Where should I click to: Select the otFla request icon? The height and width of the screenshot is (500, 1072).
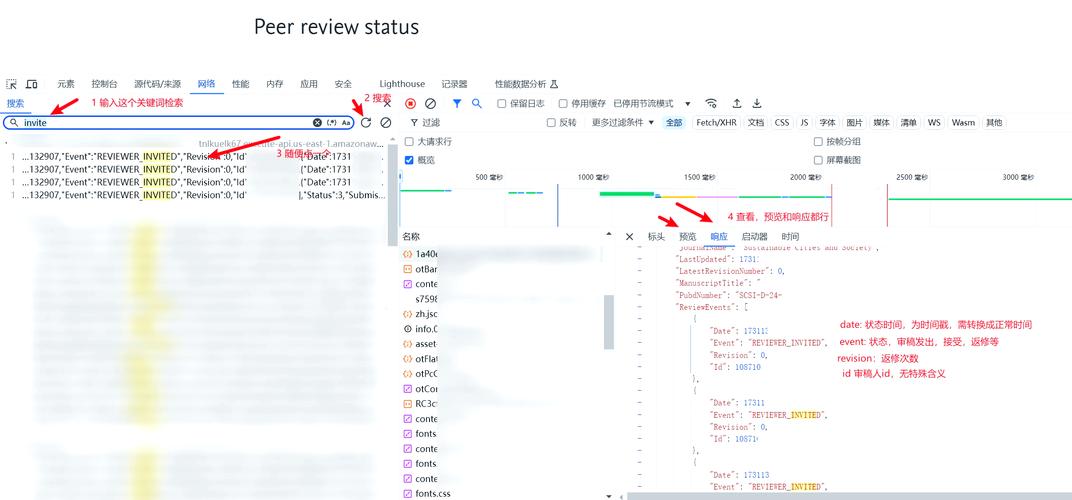[407, 358]
